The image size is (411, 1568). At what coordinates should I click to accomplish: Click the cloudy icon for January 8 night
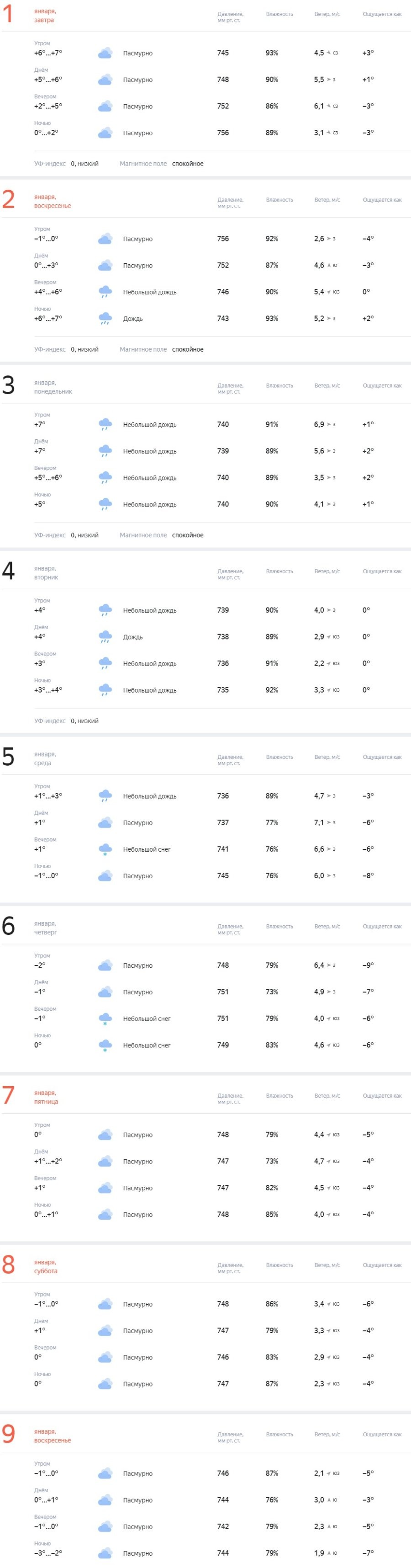click(x=105, y=1384)
